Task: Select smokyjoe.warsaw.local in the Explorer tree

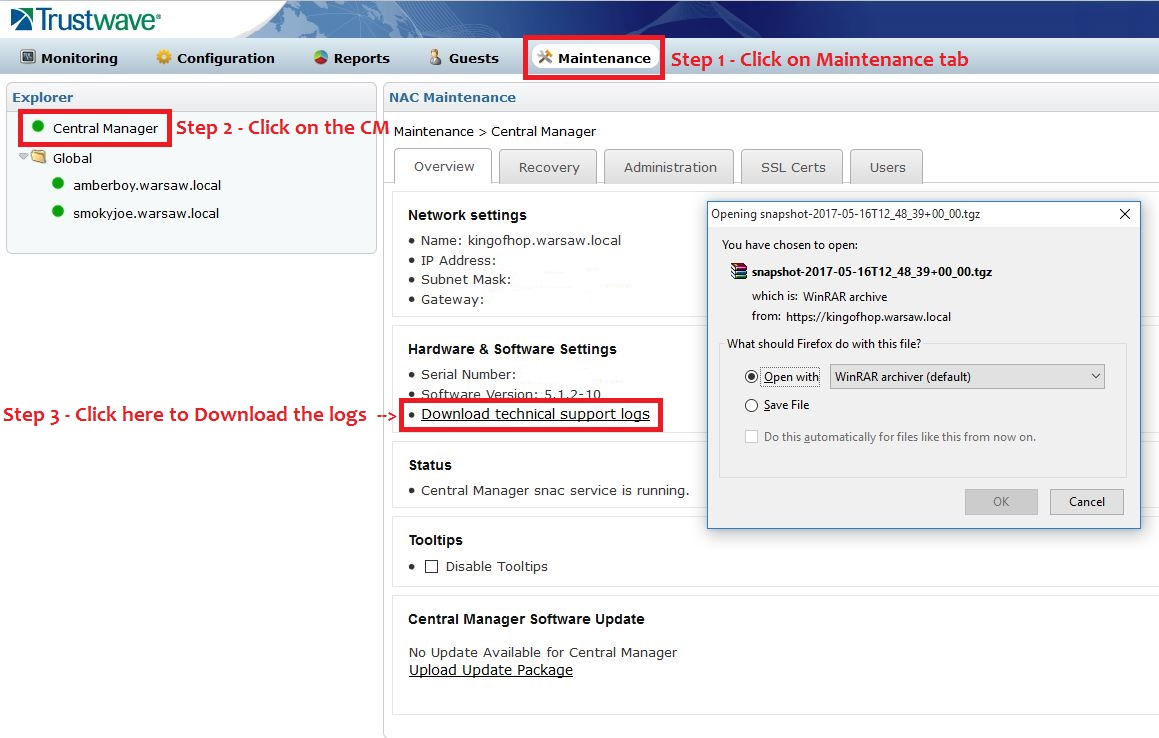Action: (x=146, y=213)
